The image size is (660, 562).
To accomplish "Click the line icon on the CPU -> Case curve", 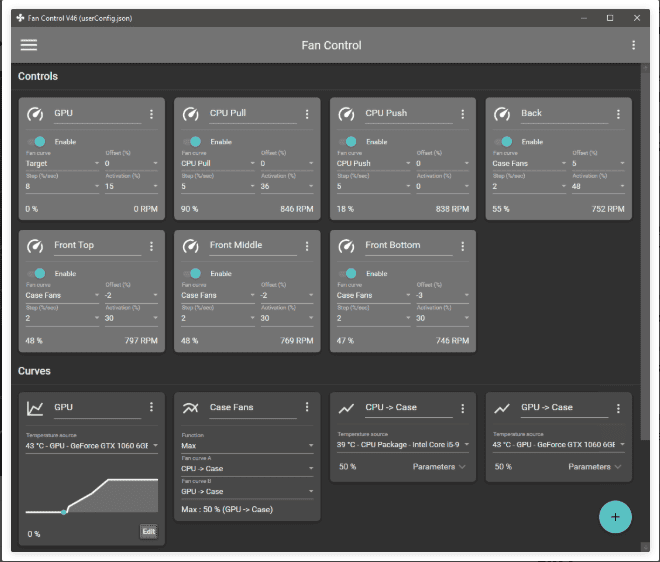I will click(346, 408).
